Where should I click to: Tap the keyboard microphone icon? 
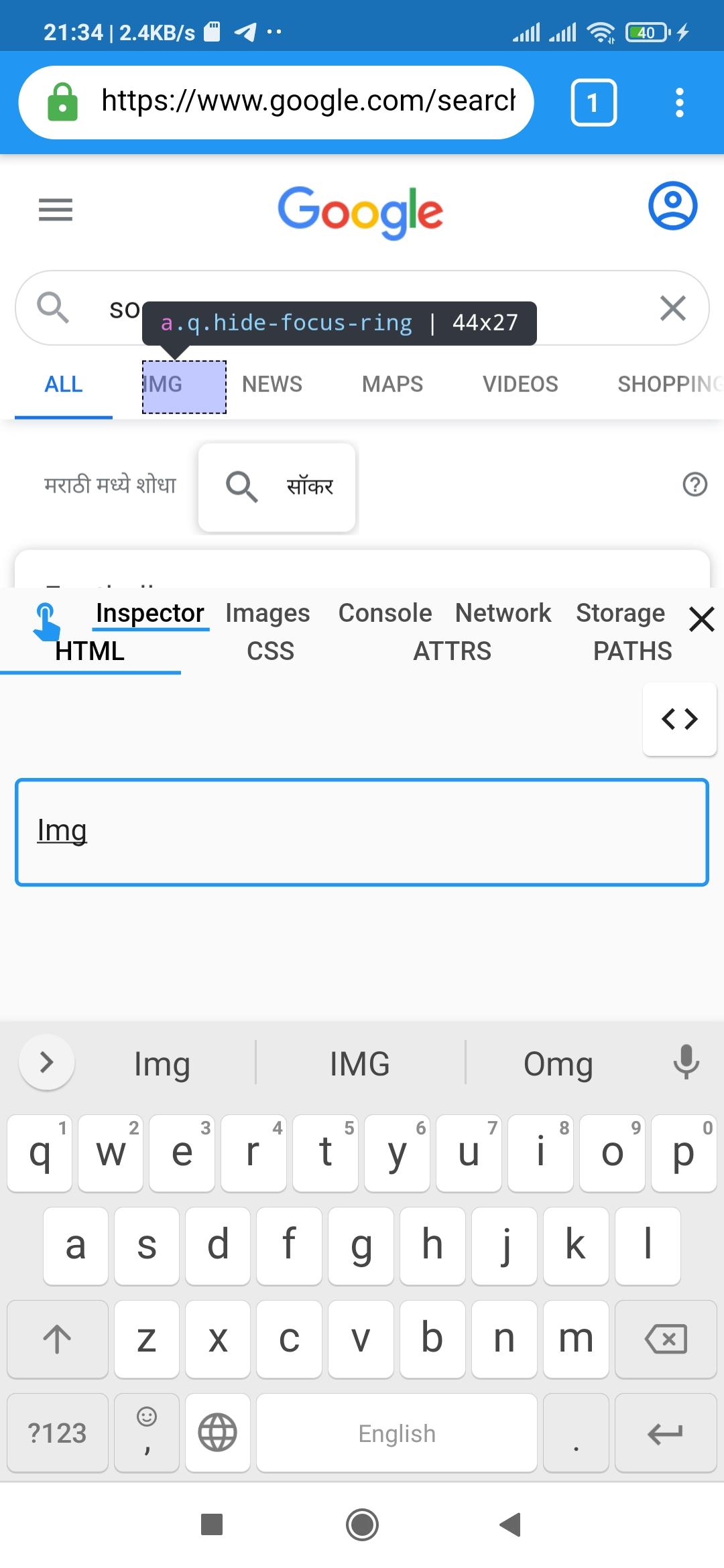coord(686,1062)
